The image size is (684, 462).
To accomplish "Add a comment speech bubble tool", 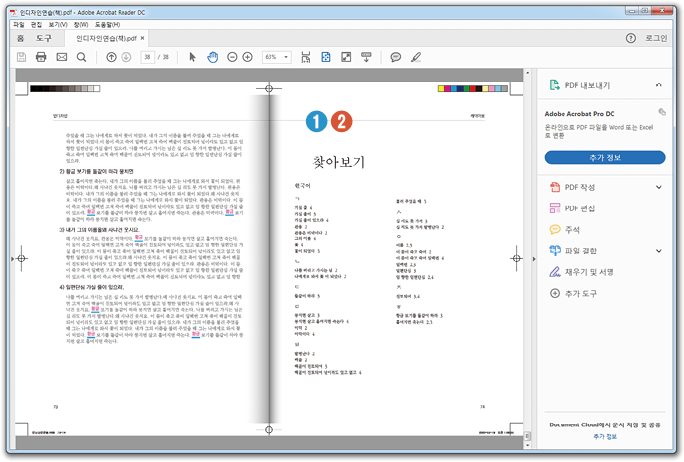I will coord(396,57).
